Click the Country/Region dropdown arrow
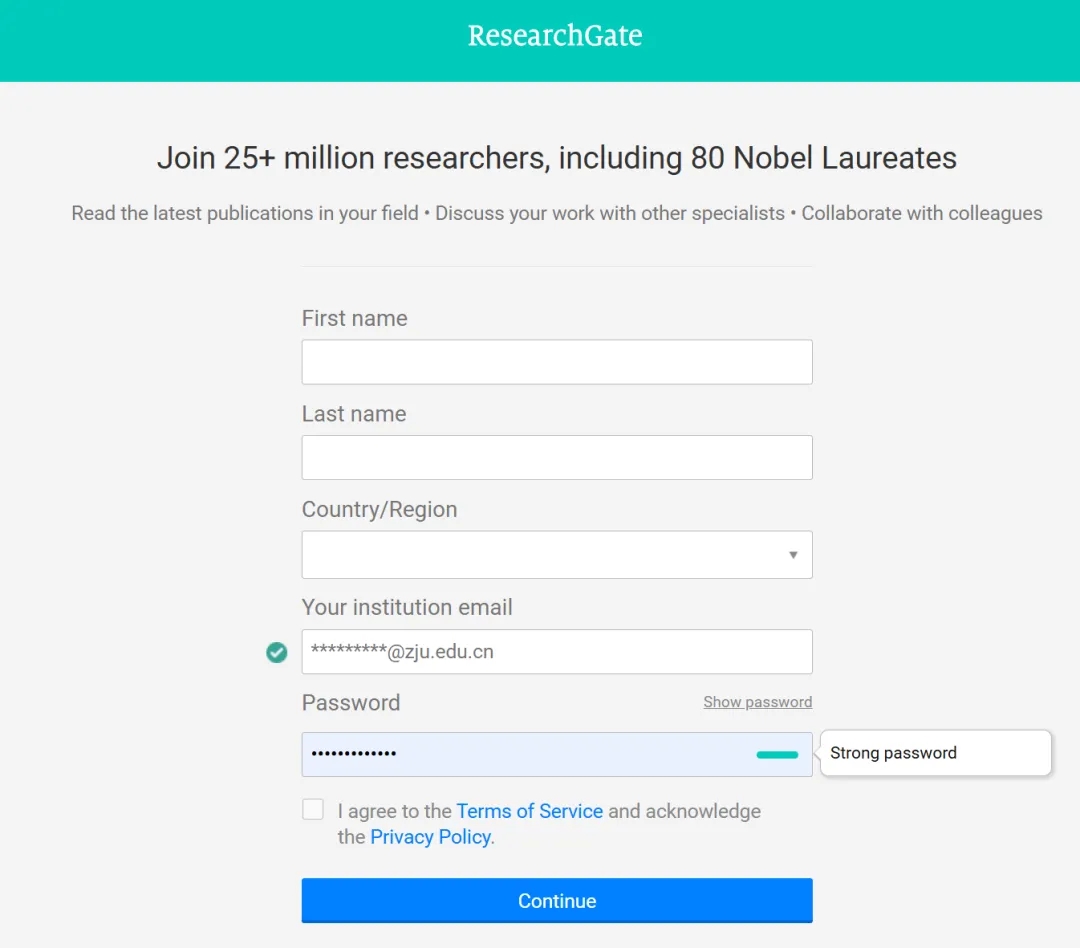1080x948 pixels. [793, 555]
